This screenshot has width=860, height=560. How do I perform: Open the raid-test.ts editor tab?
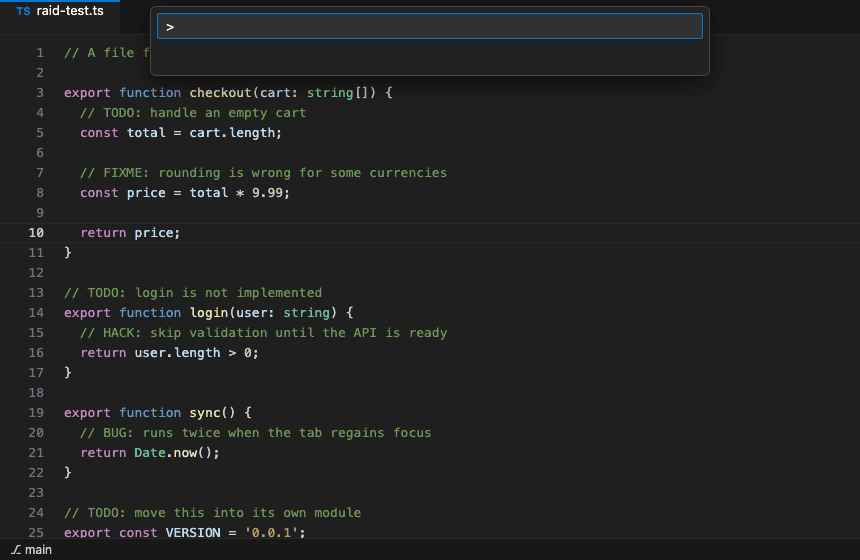click(60, 11)
